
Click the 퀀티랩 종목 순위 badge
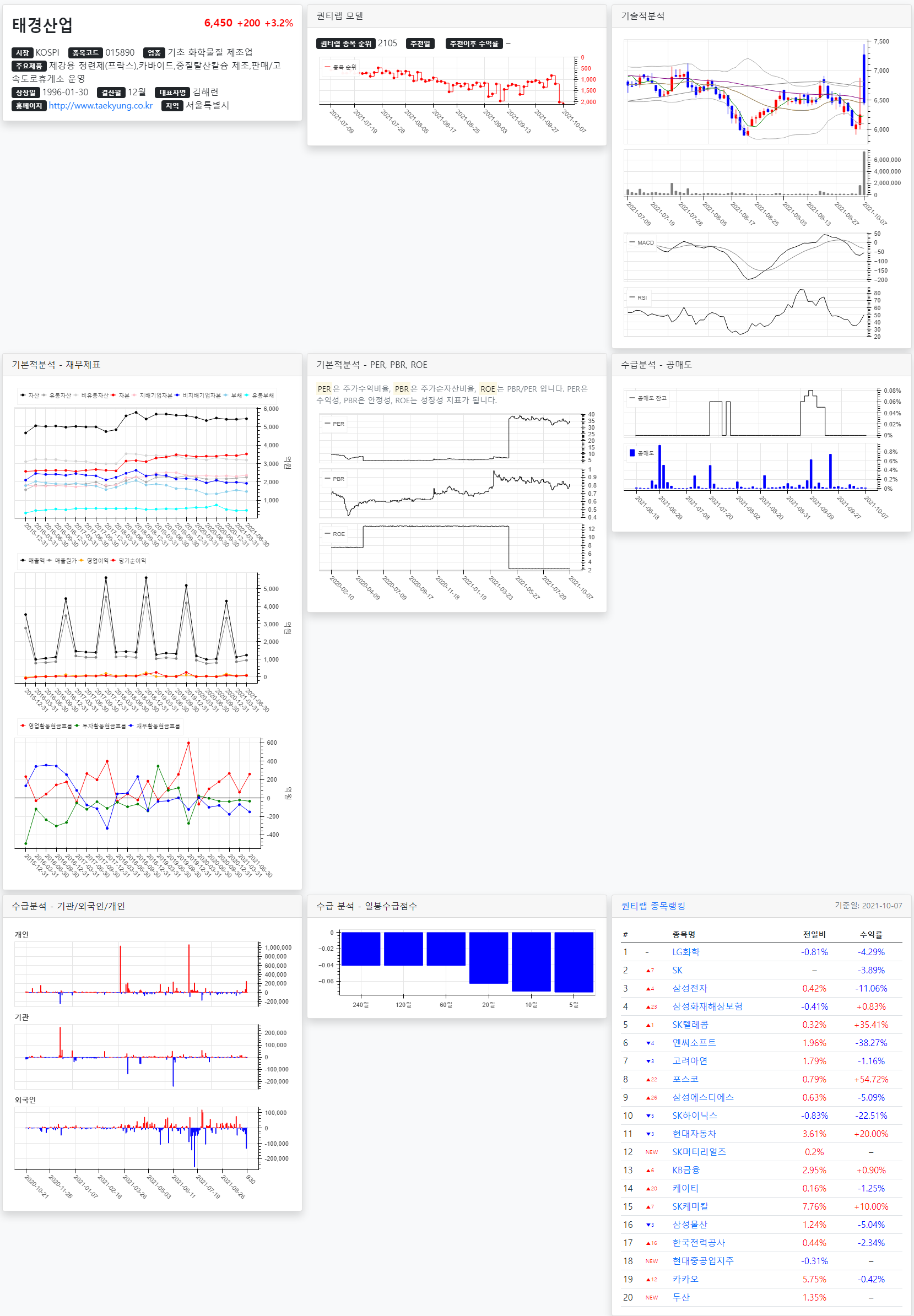click(x=346, y=44)
